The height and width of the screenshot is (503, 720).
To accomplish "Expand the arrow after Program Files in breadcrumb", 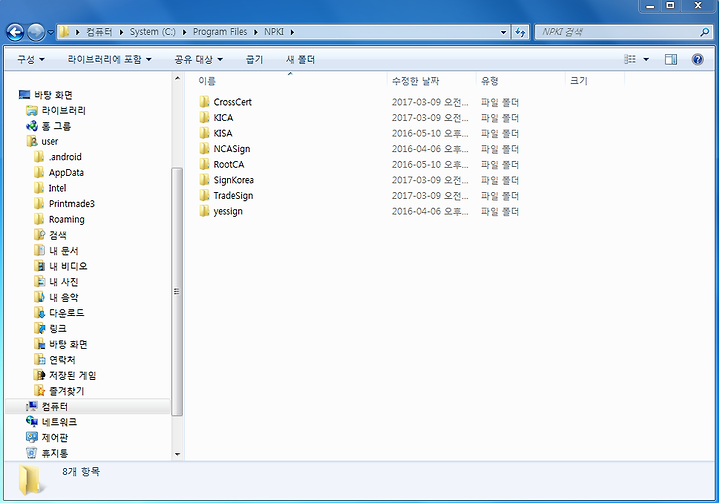I will 256,32.
